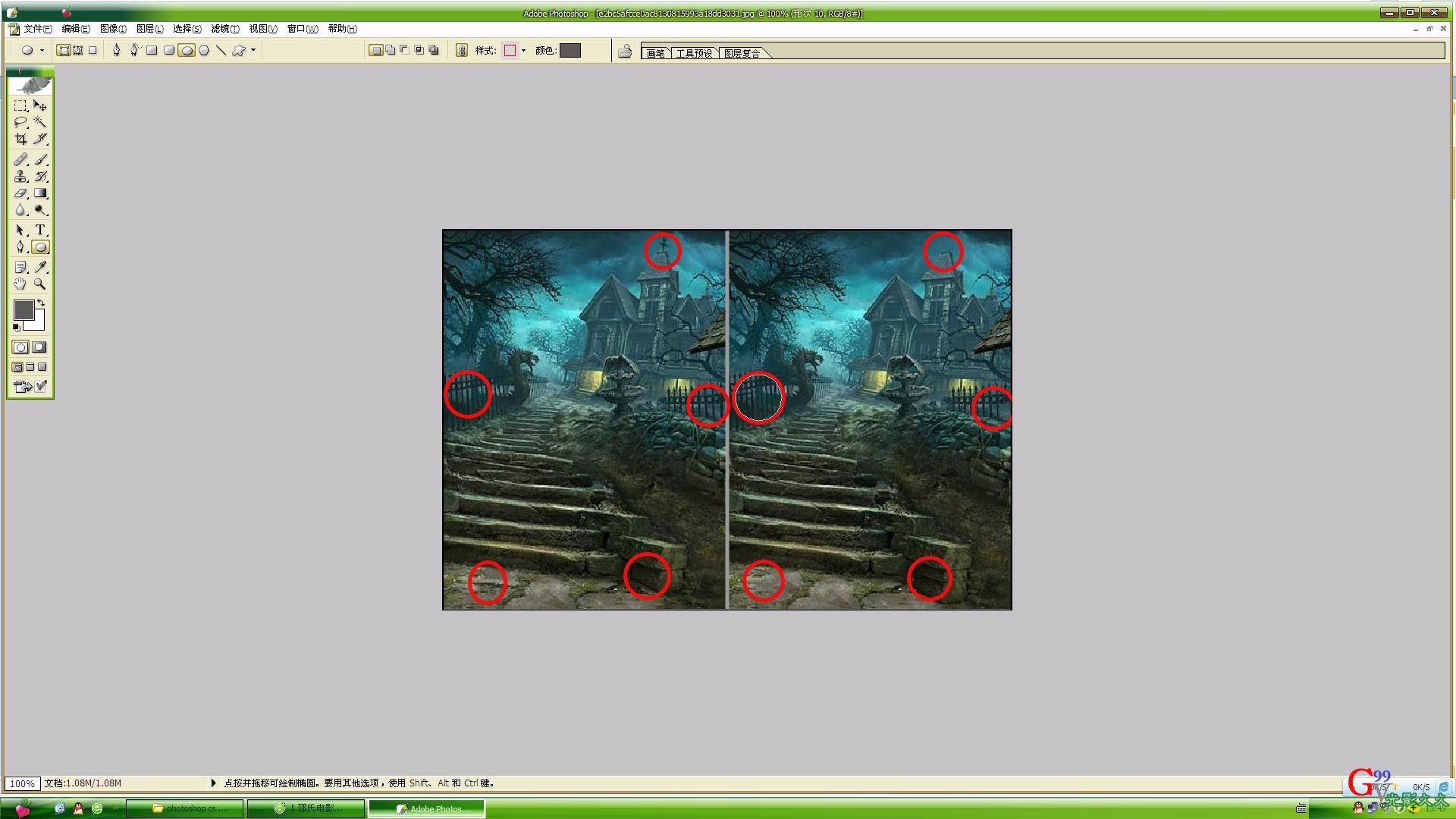1456x819 pixels.
Task: Select the Clone Stamp tool
Action: tap(20, 176)
